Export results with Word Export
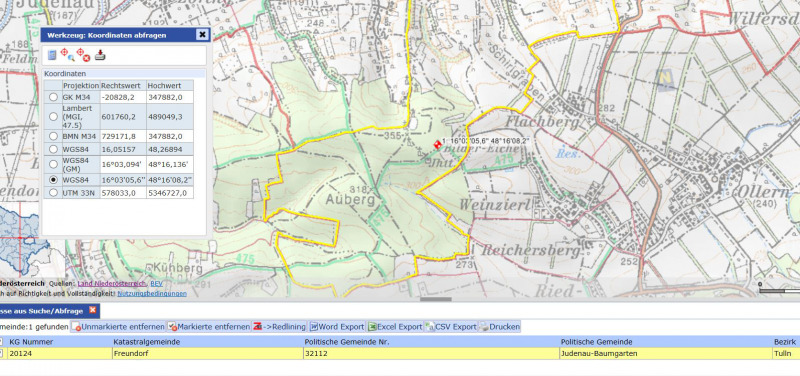Screen dimensions: 800x376 (x=337, y=327)
